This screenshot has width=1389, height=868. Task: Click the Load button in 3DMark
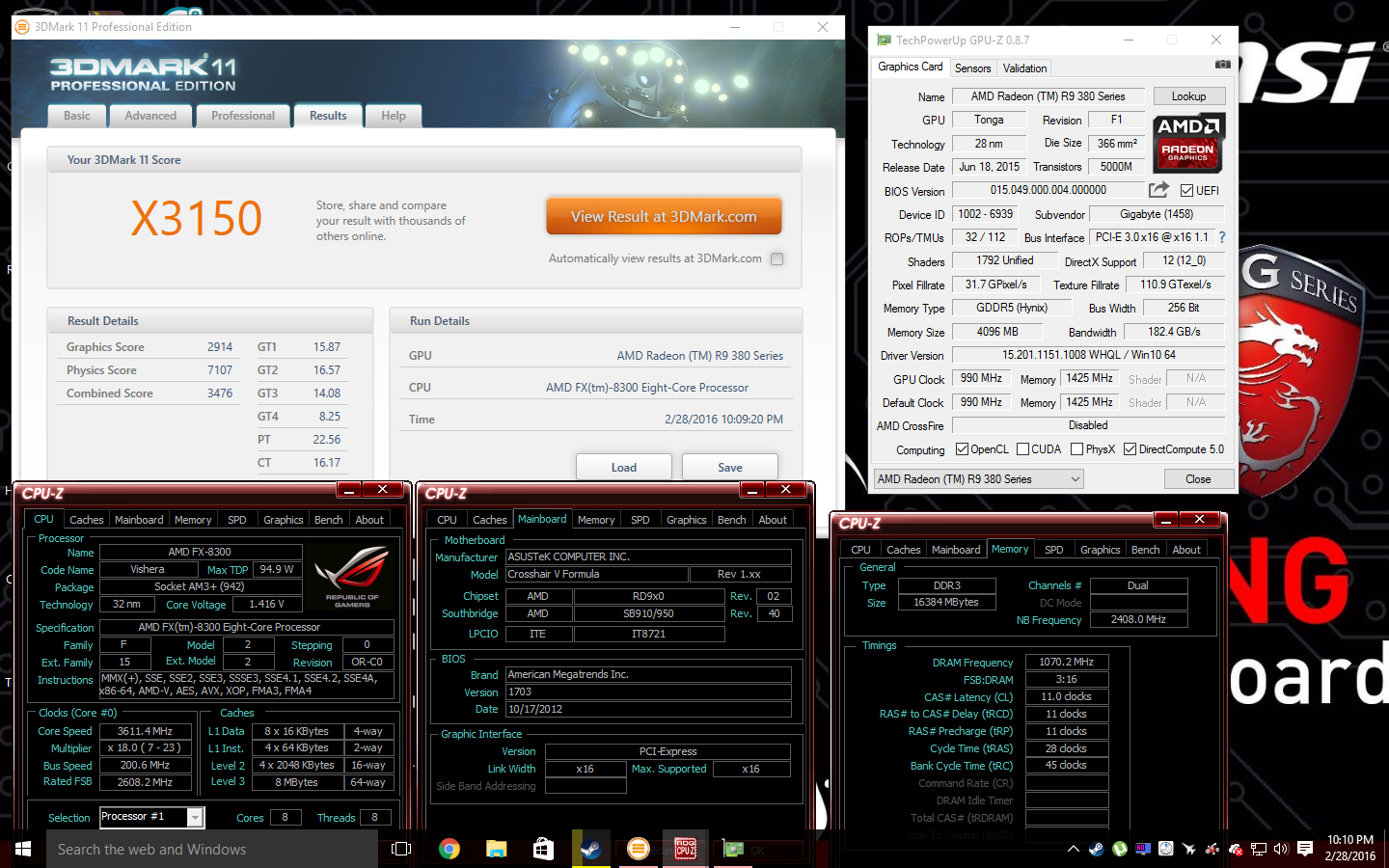pos(624,468)
